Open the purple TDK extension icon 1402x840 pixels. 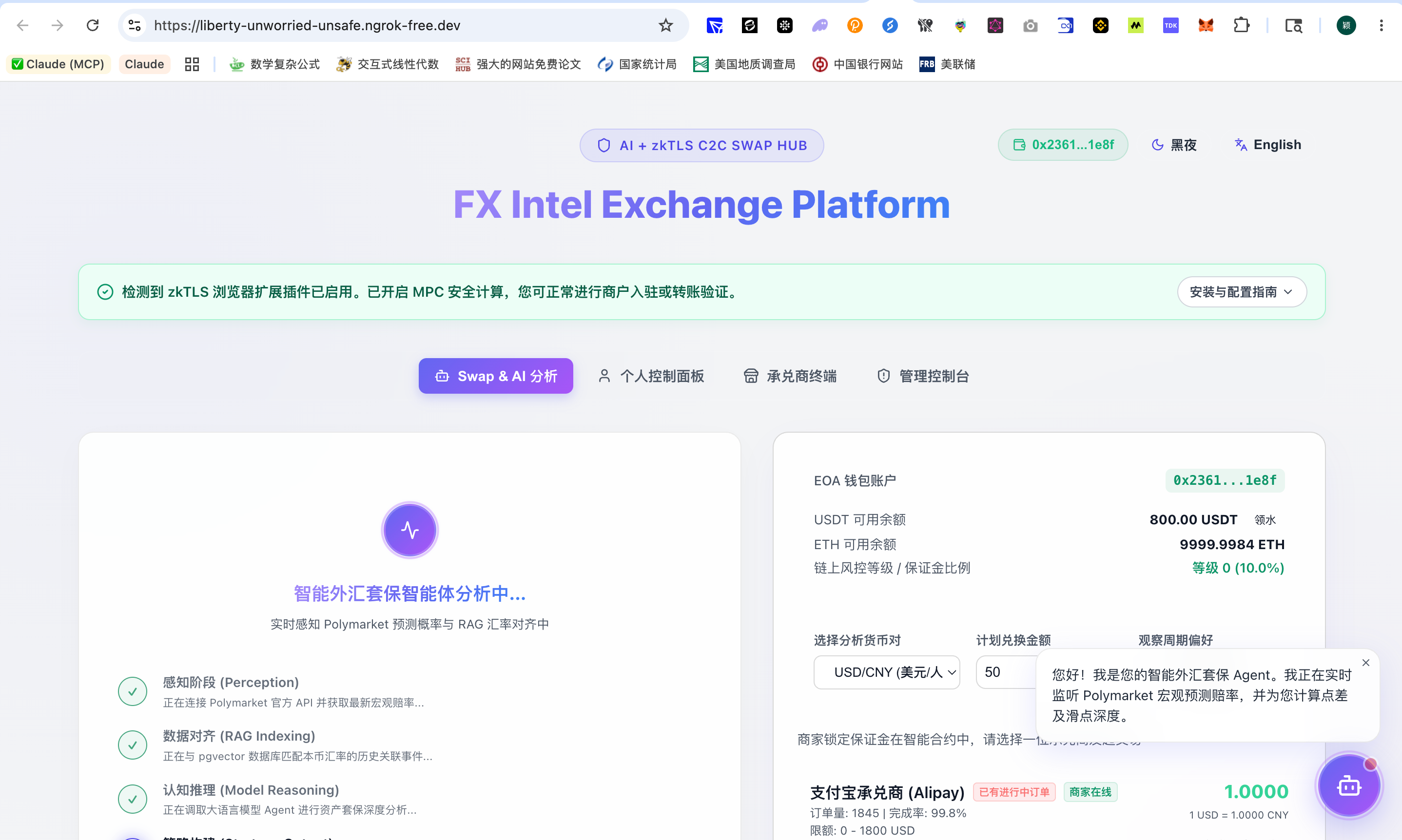click(1171, 25)
